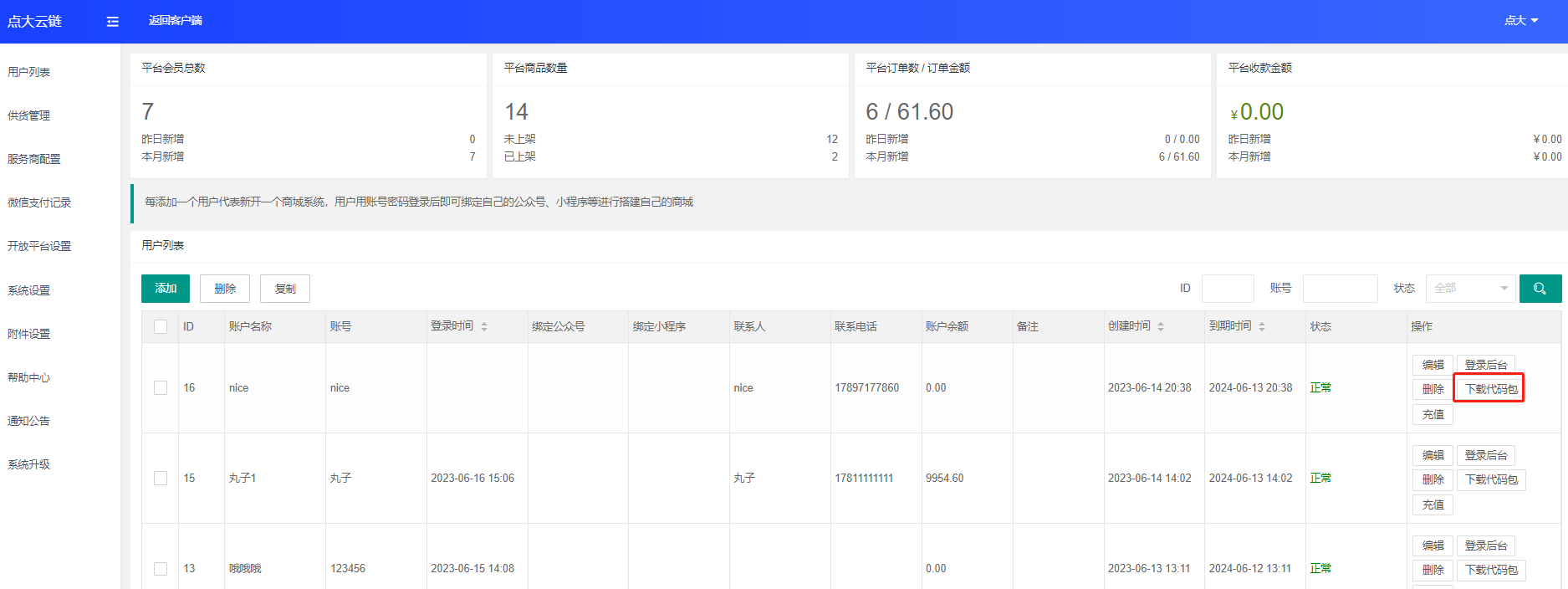The height and width of the screenshot is (589, 1568).
Task: Click 下载代码包 for user 丸子1
Action: click(x=1490, y=479)
